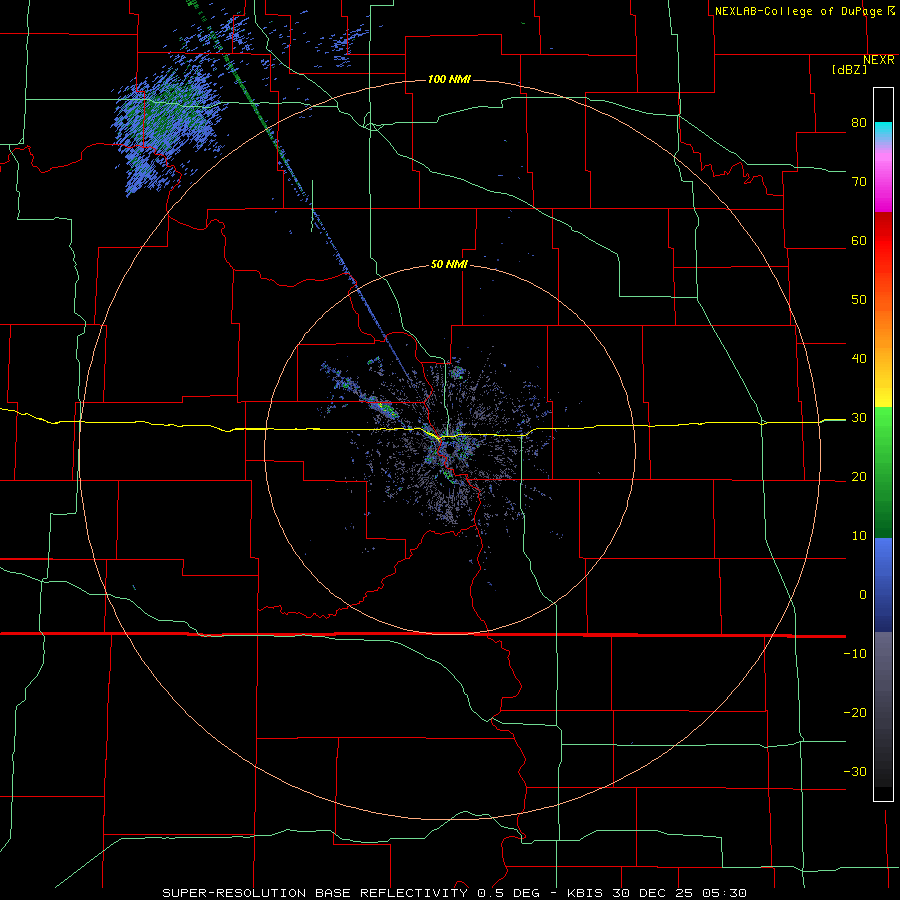Click the blue band of the reflectivity color bar
The height and width of the screenshot is (900, 900).
coord(883,585)
